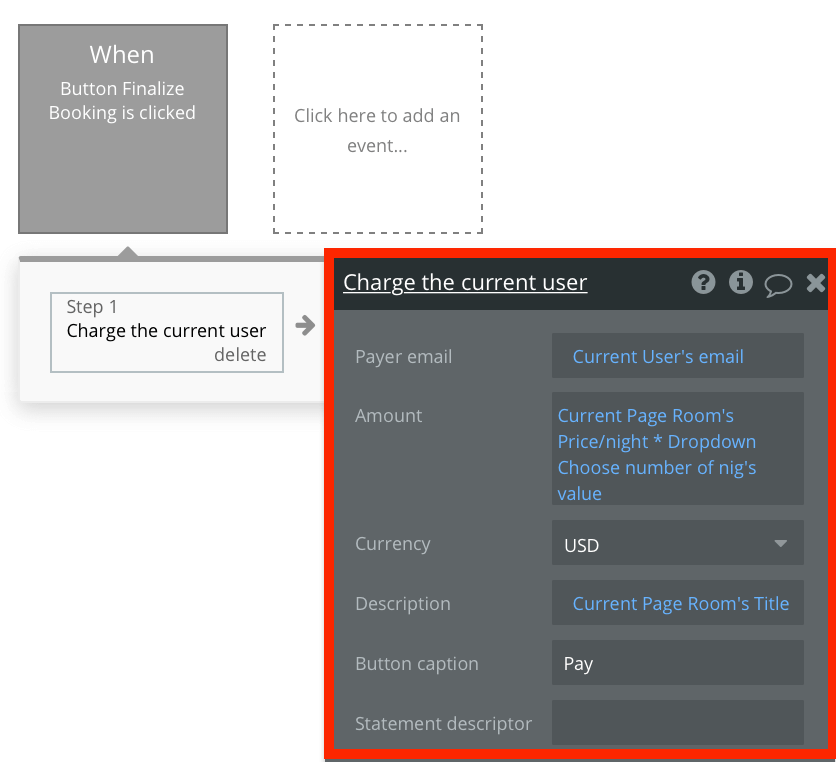The image size is (836, 762).
Task: Click the empty Statement descriptor field
Action: click(677, 723)
